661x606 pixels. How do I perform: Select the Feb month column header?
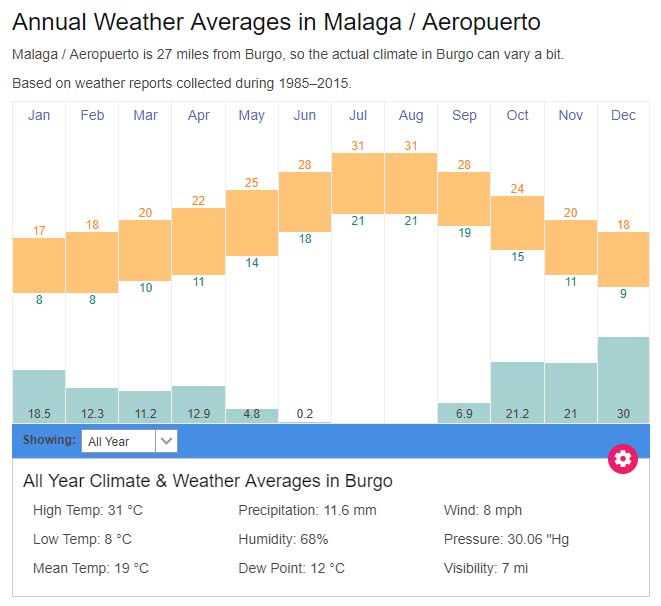[92, 115]
